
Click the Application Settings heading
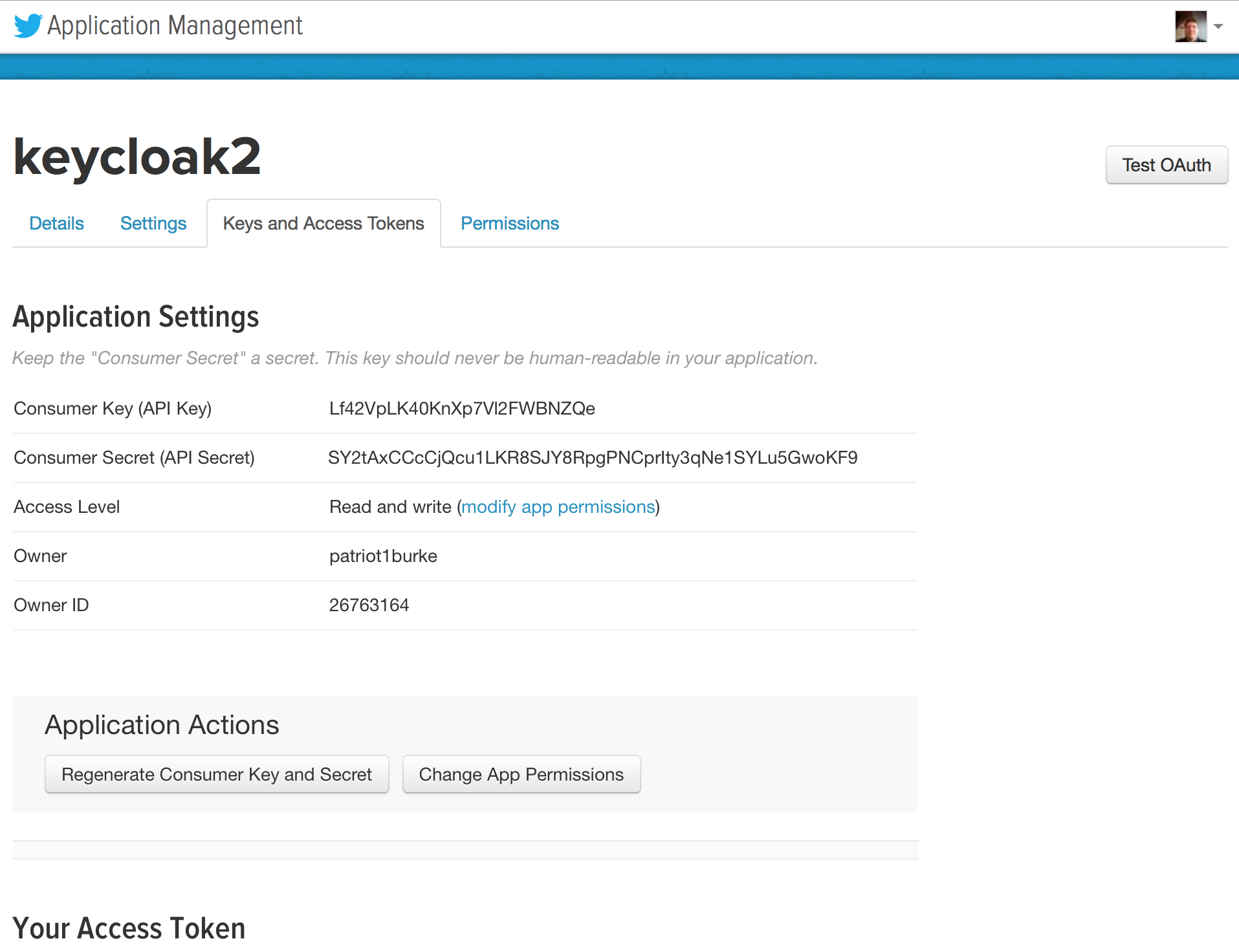(136, 317)
